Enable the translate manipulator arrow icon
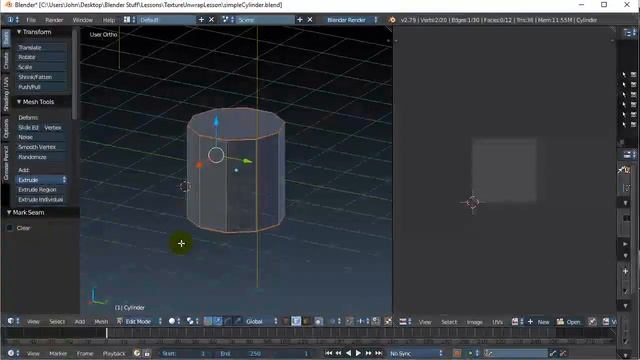This screenshot has height=360, width=640. pos(218,322)
